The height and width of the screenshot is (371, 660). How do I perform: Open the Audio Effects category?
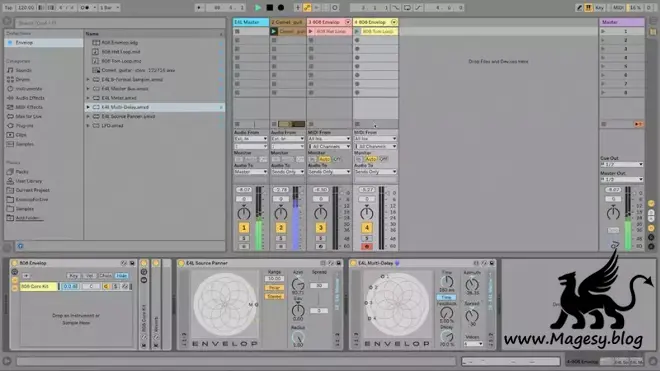click(x=30, y=98)
